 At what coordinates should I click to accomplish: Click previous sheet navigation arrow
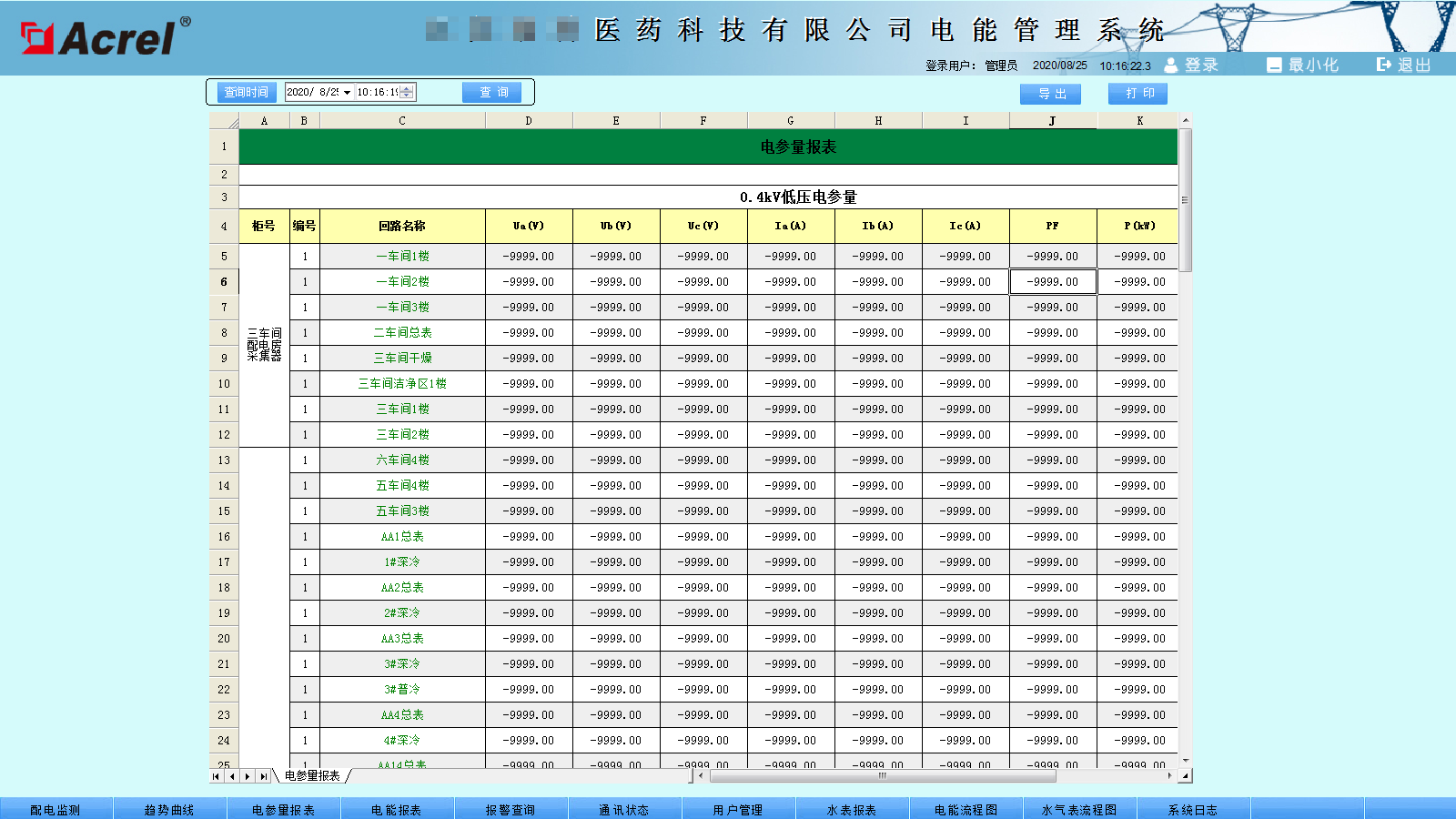coord(232,776)
